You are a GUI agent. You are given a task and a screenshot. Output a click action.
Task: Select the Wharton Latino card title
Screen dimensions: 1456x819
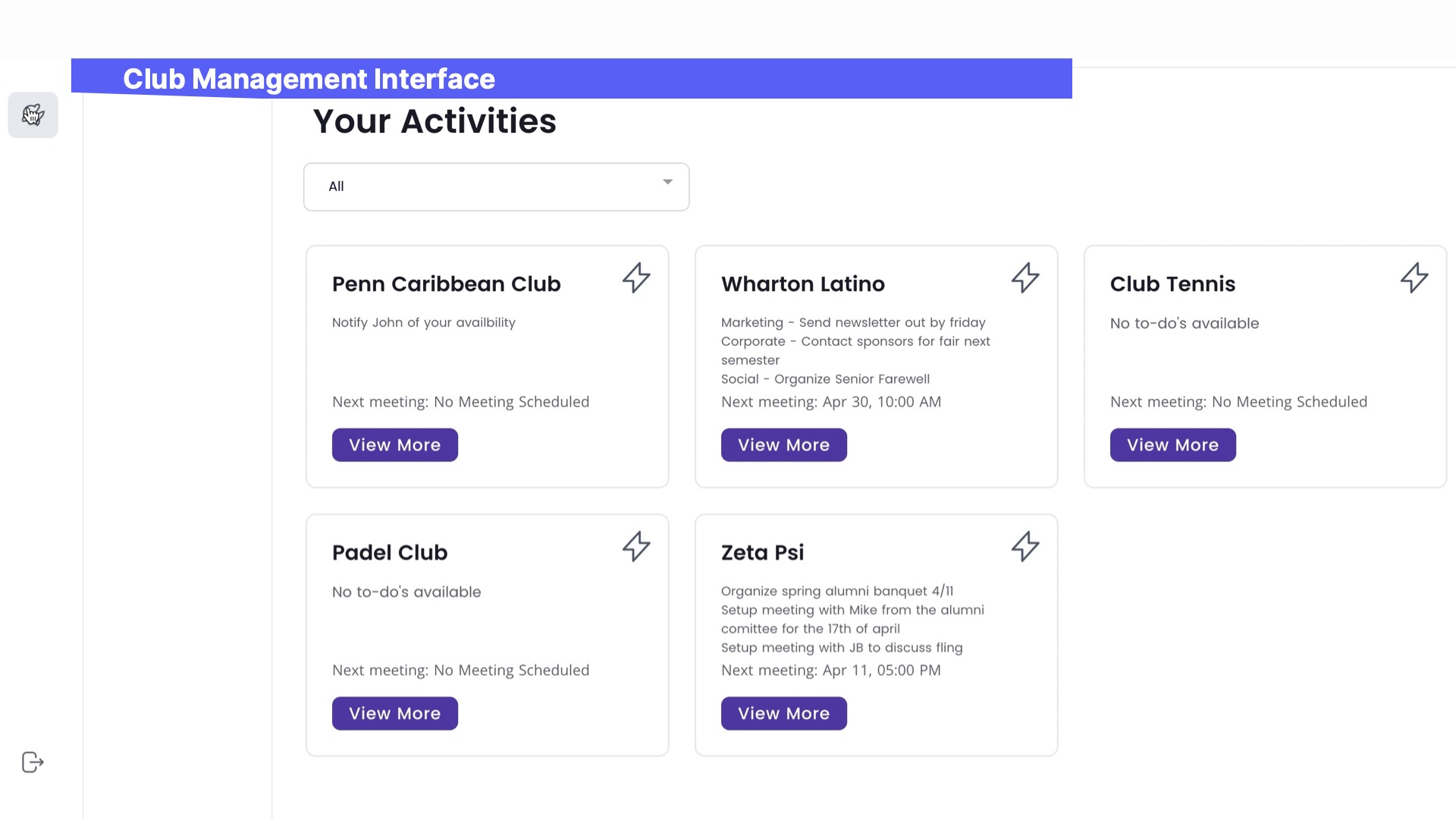pyautogui.click(x=802, y=284)
